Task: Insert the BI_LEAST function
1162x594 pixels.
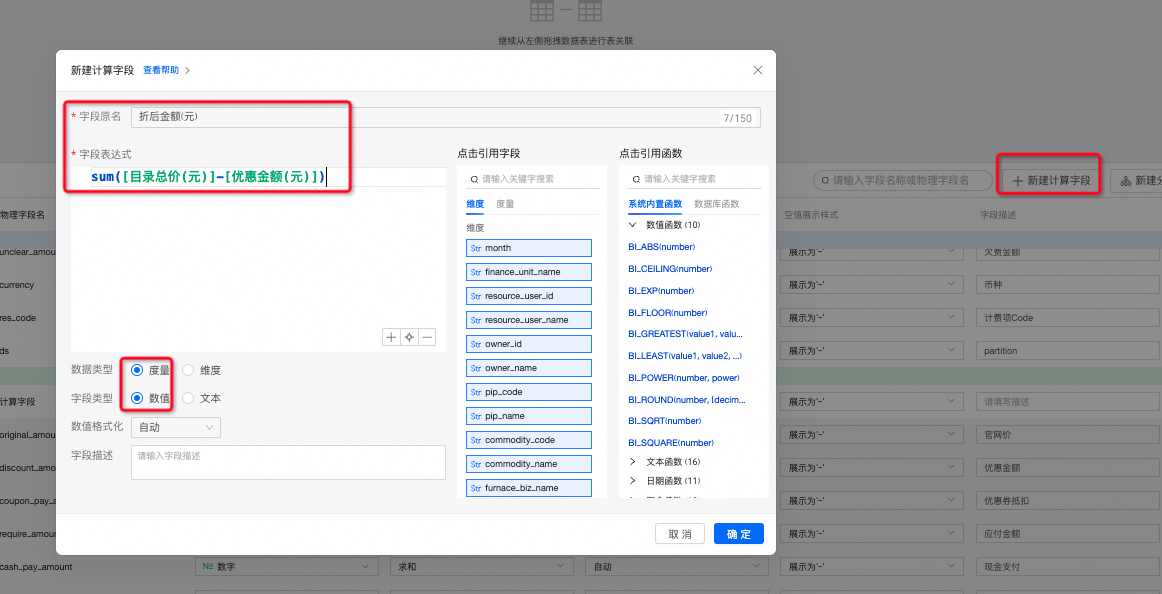Action: coord(685,356)
